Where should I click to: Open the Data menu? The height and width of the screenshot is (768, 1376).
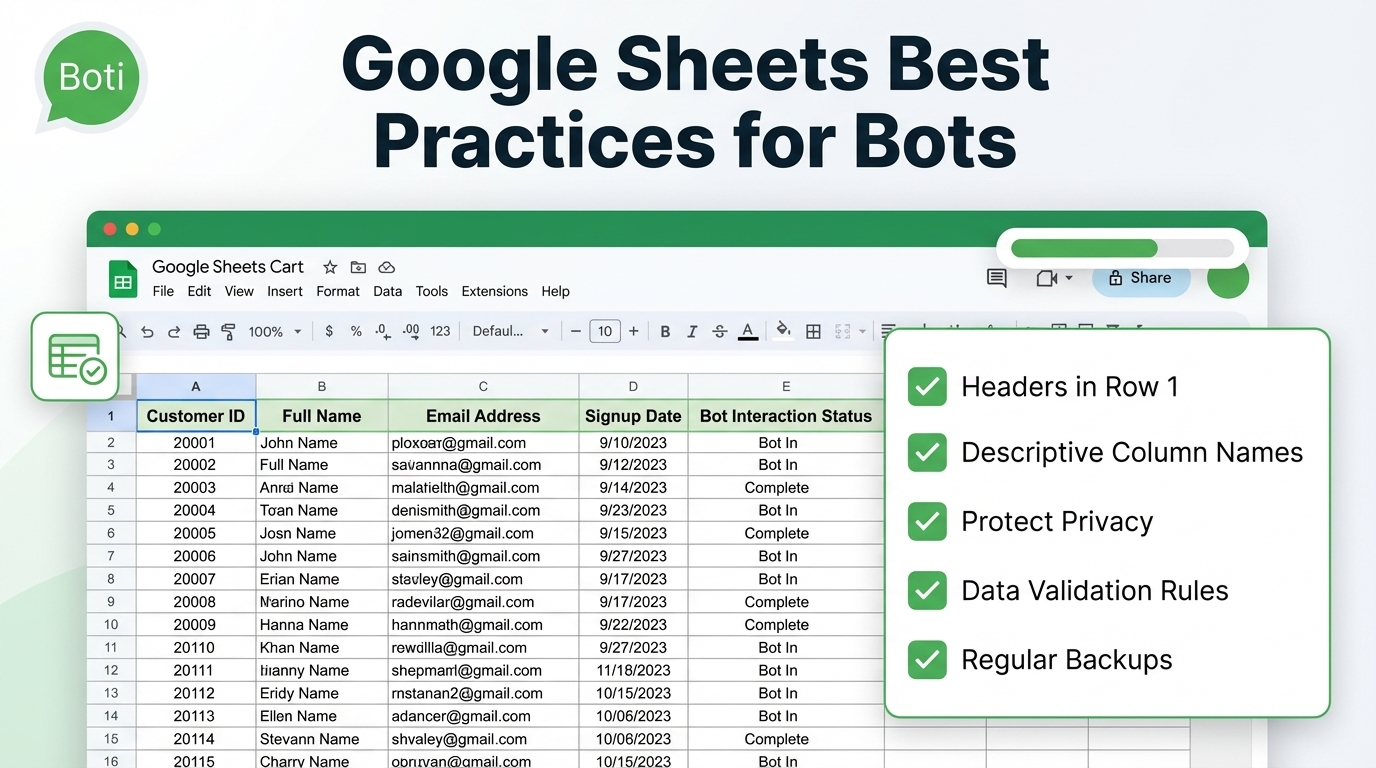(387, 291)
